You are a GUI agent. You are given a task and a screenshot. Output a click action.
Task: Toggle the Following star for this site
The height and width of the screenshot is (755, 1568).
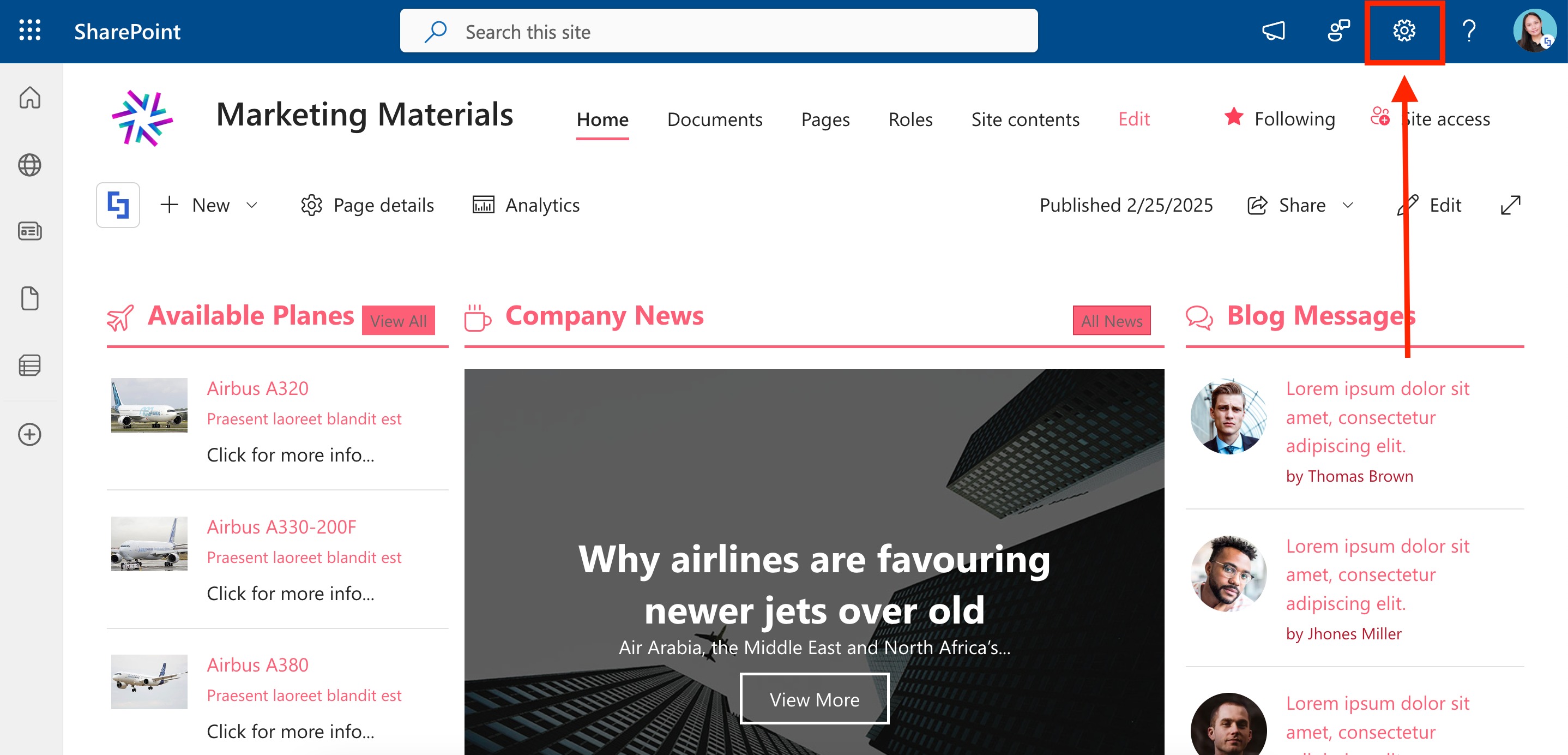pos(1234,117)
